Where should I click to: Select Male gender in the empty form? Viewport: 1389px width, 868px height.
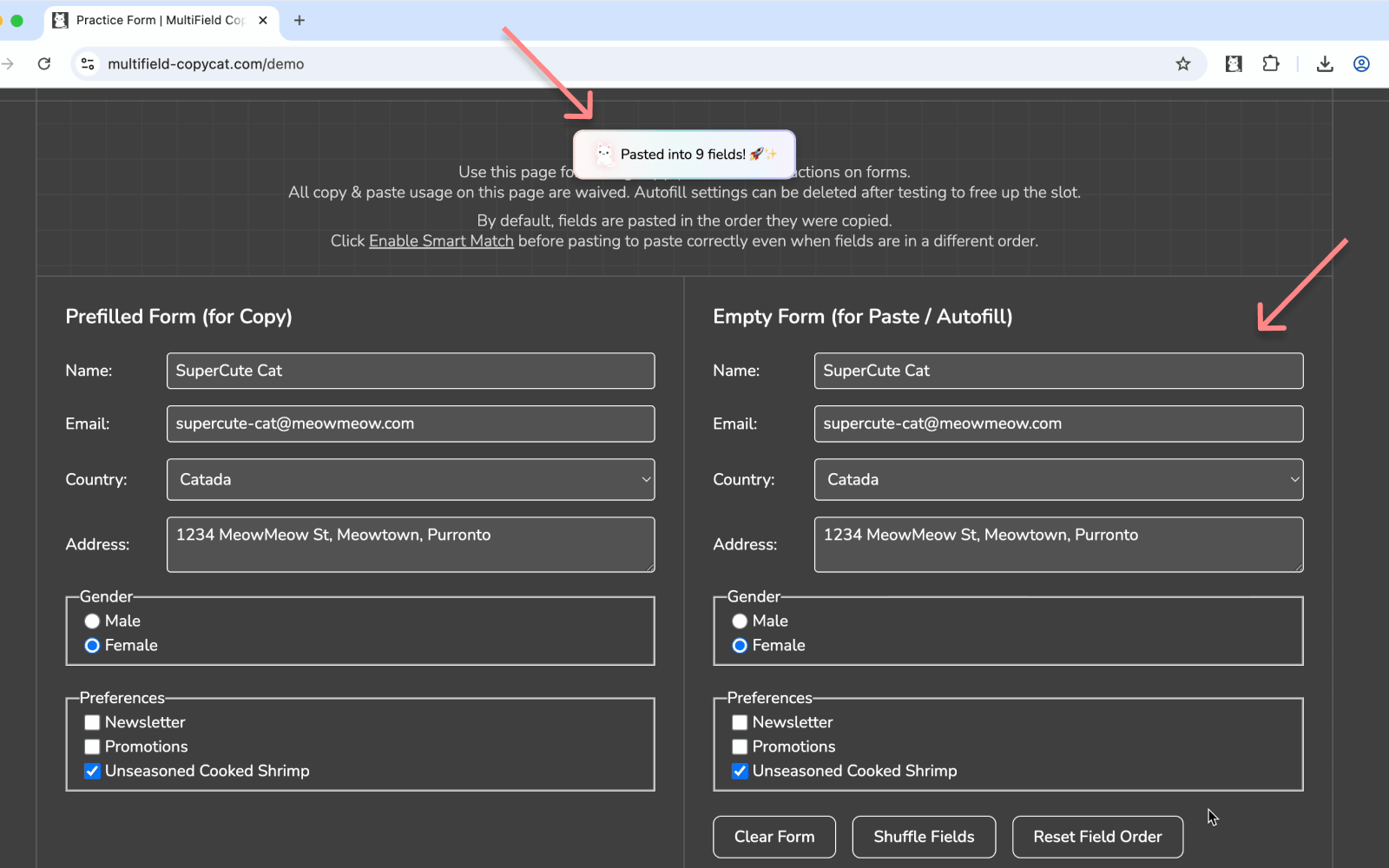pyautogui.click(x=740, y=621)
